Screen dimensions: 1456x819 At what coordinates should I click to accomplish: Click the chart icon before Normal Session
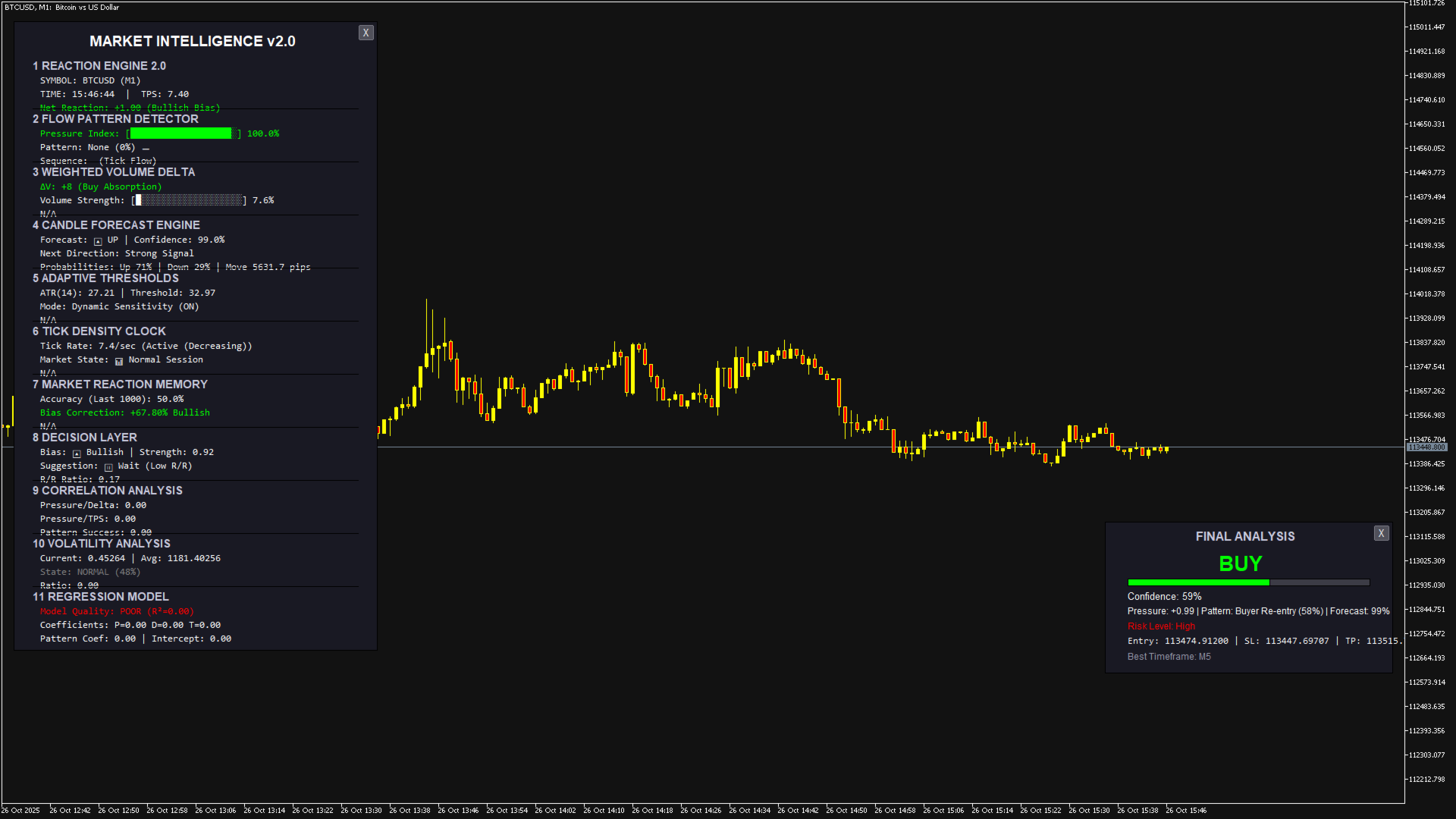point(119,361)
